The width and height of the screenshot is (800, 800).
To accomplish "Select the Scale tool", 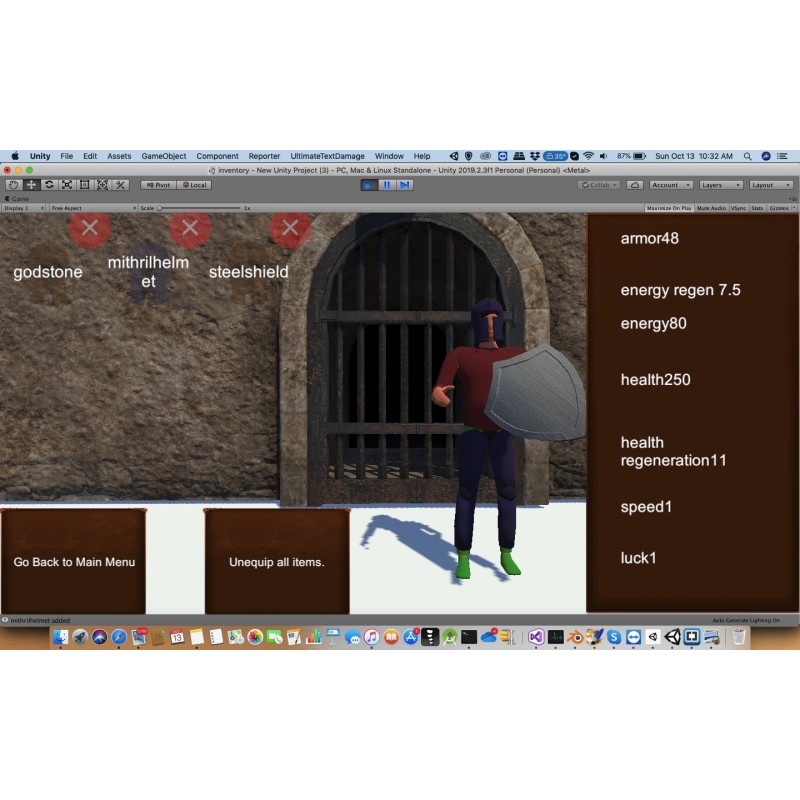I will 67,185.
